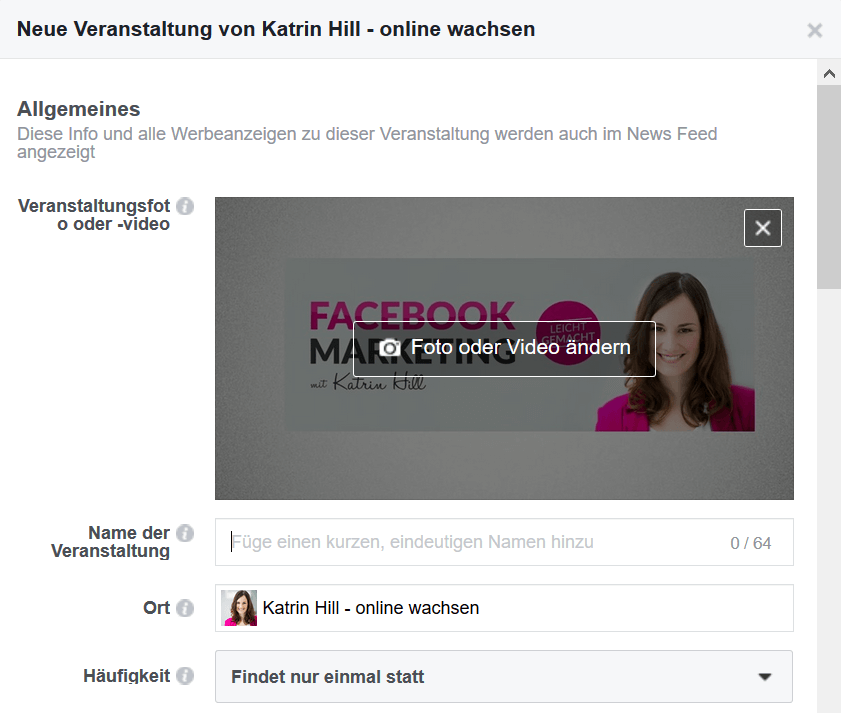
Task: Click the camera icon on the photo
Action: 390,348
